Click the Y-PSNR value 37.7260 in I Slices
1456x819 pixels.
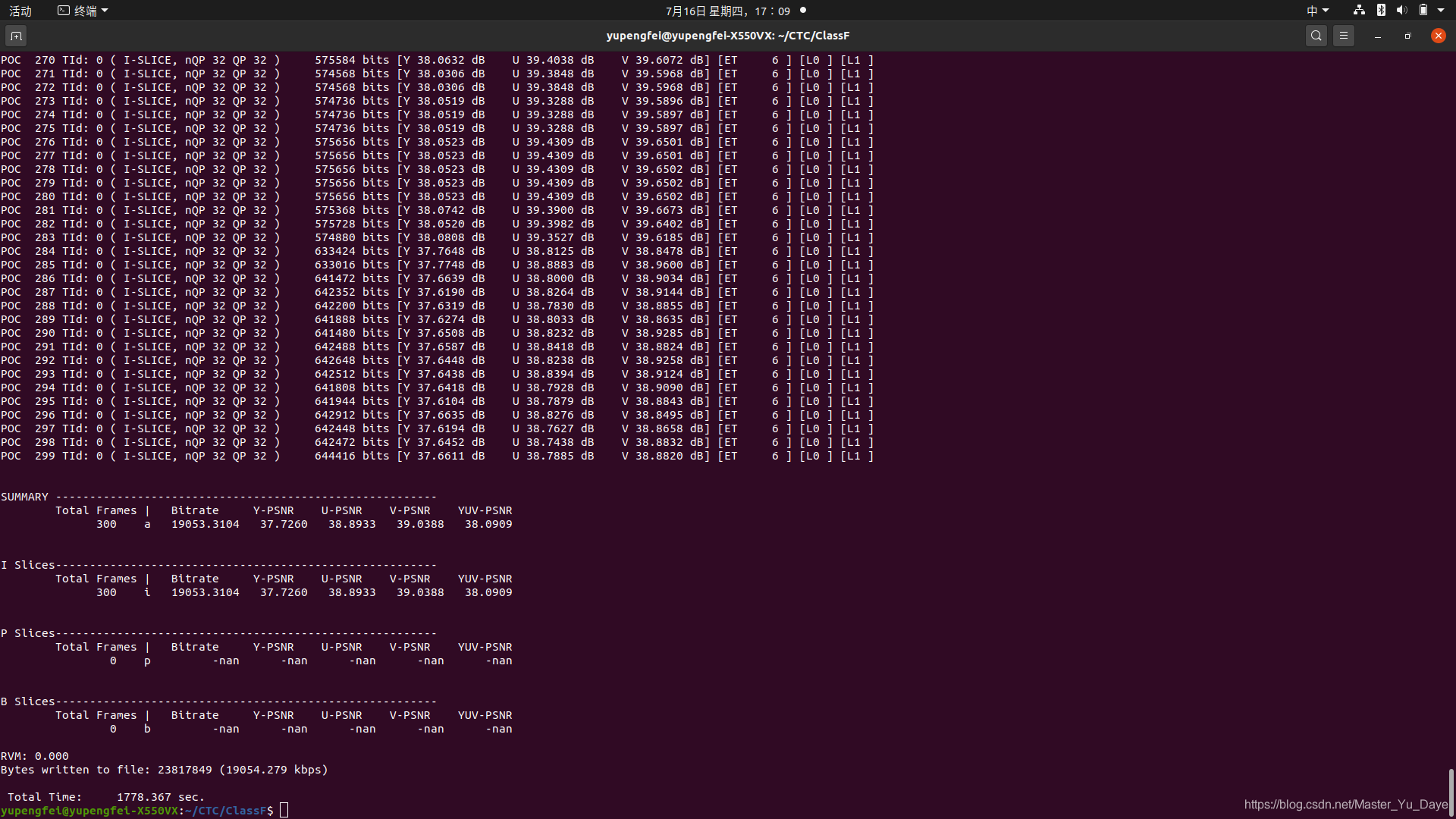tap(284, 592)
